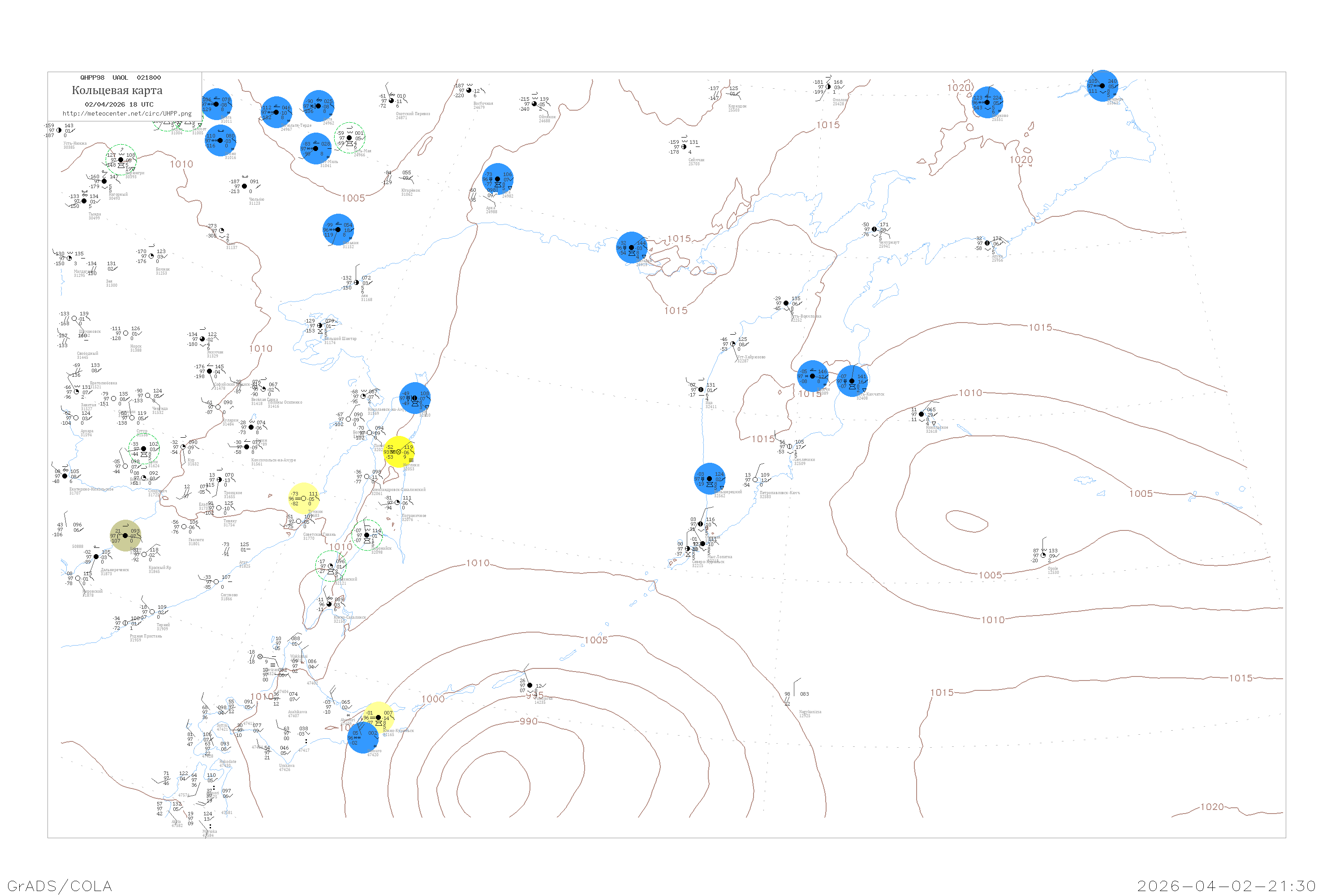Click the 1000 isobar label near Hokkaido

coord(433,699)
